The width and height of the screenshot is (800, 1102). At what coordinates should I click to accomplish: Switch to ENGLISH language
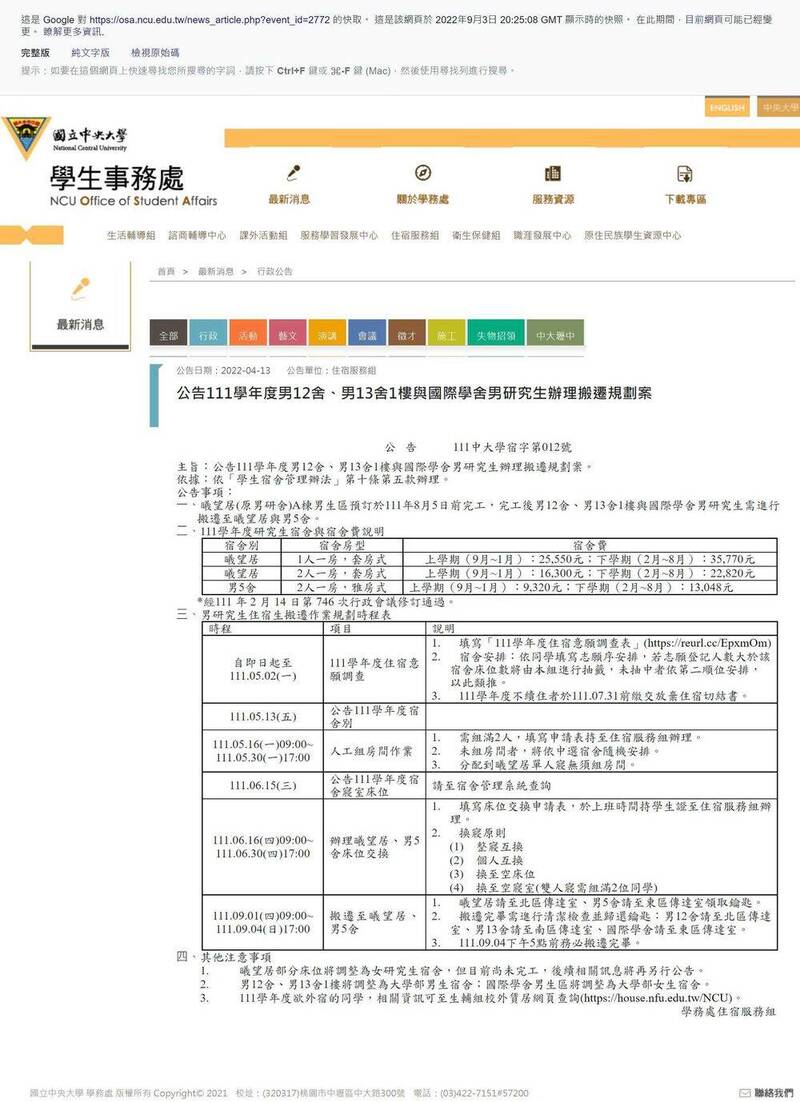(x=727, y=108)
